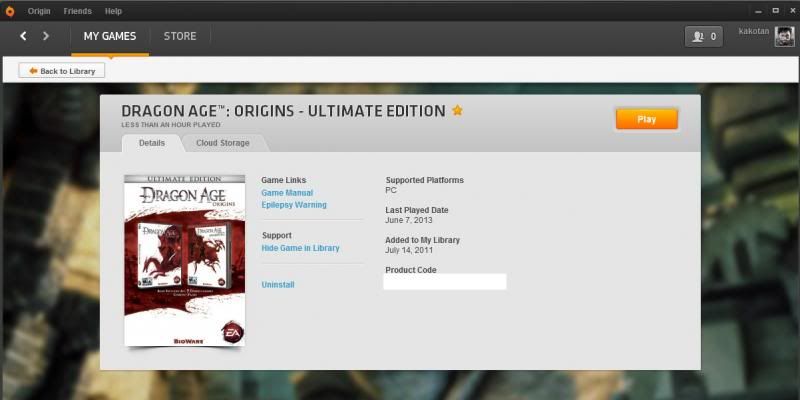Open the Epilepsy Warning link
The width and height of the screenshot is (800, 400).
294,205
